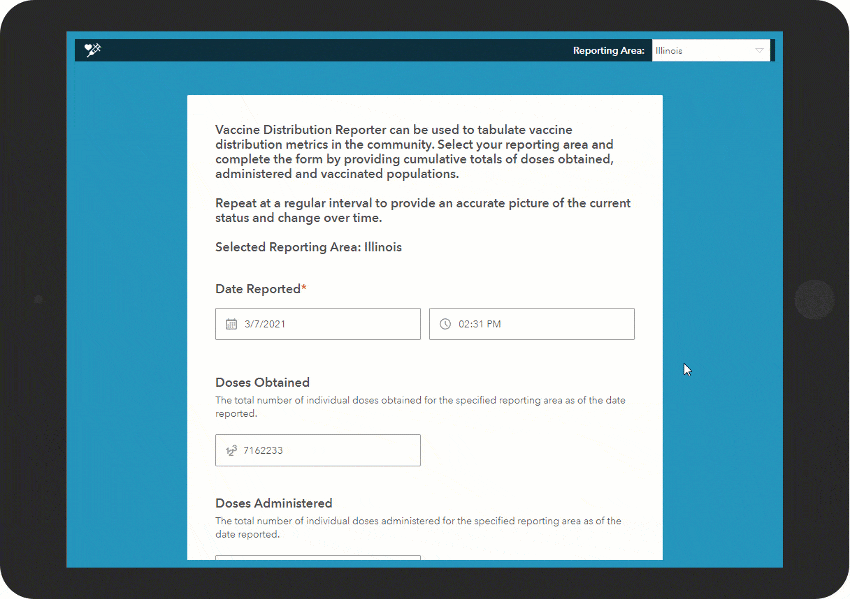Image resolution: width=850 pixels, height=599 pixels.
Task: Click the 'Doses Administered' heading
Action: (x=274, y=503)
